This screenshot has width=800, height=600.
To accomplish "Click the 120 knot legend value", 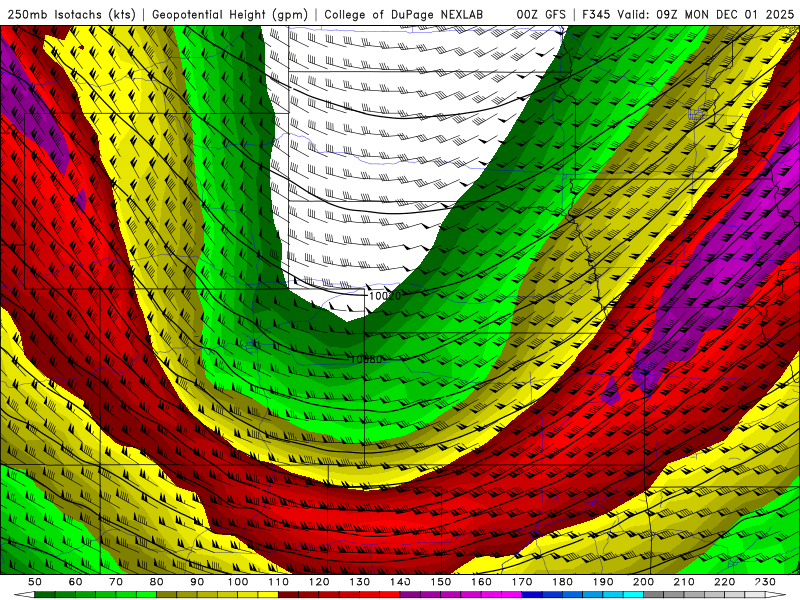I will pos(319,582).
